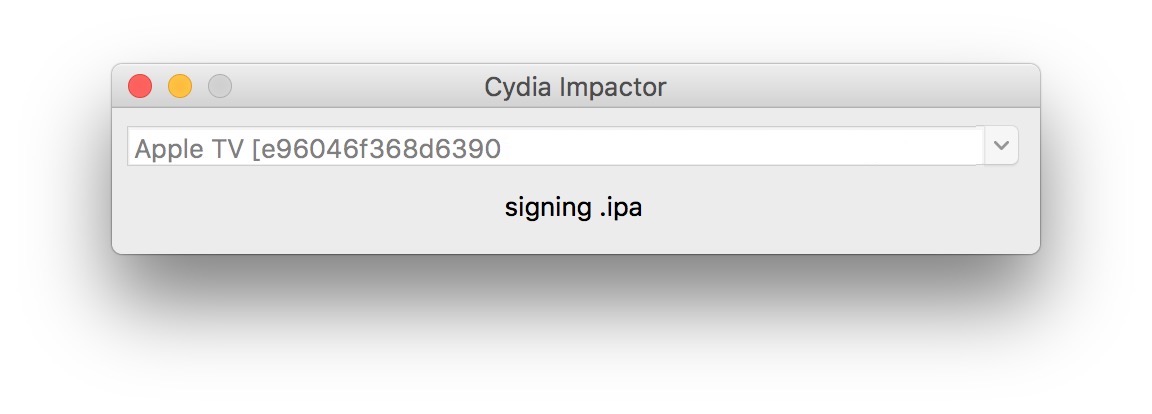Click the word "Cydia" in the title bar

pyautogui.click(x=519, y=87)
